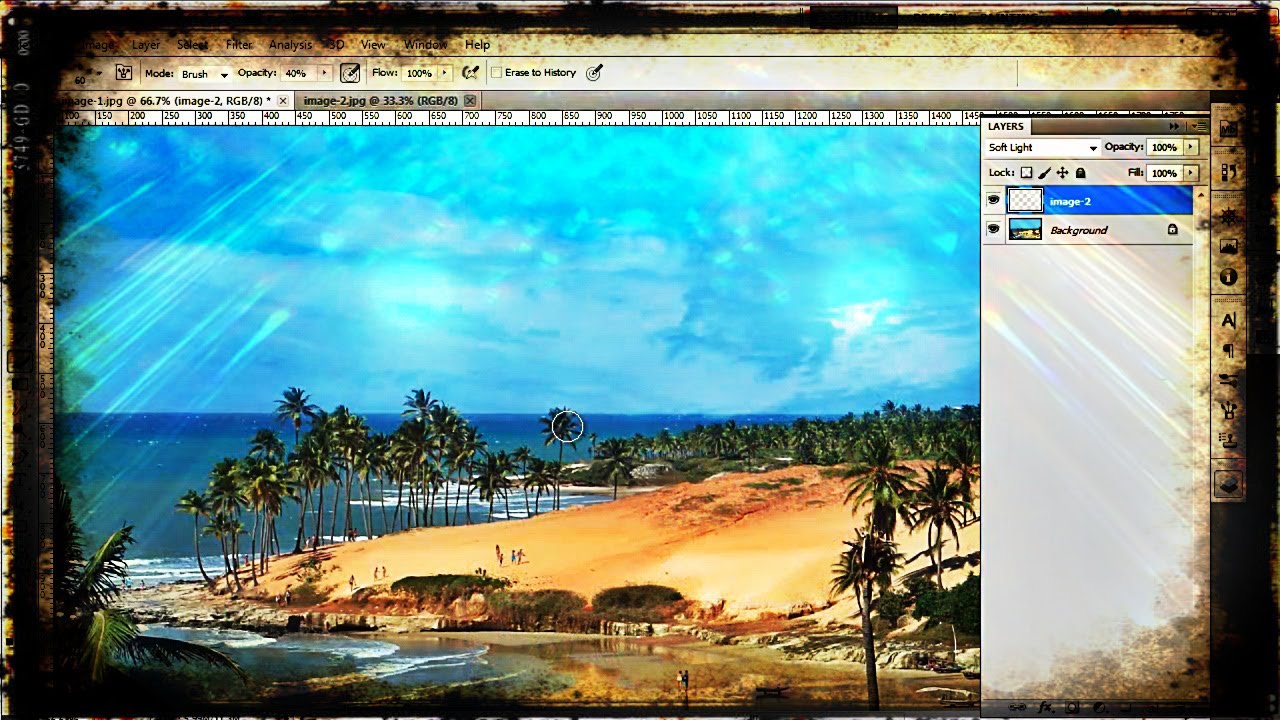
Task: Open the eraser Mode dropdown
Action: click(204, 74)
